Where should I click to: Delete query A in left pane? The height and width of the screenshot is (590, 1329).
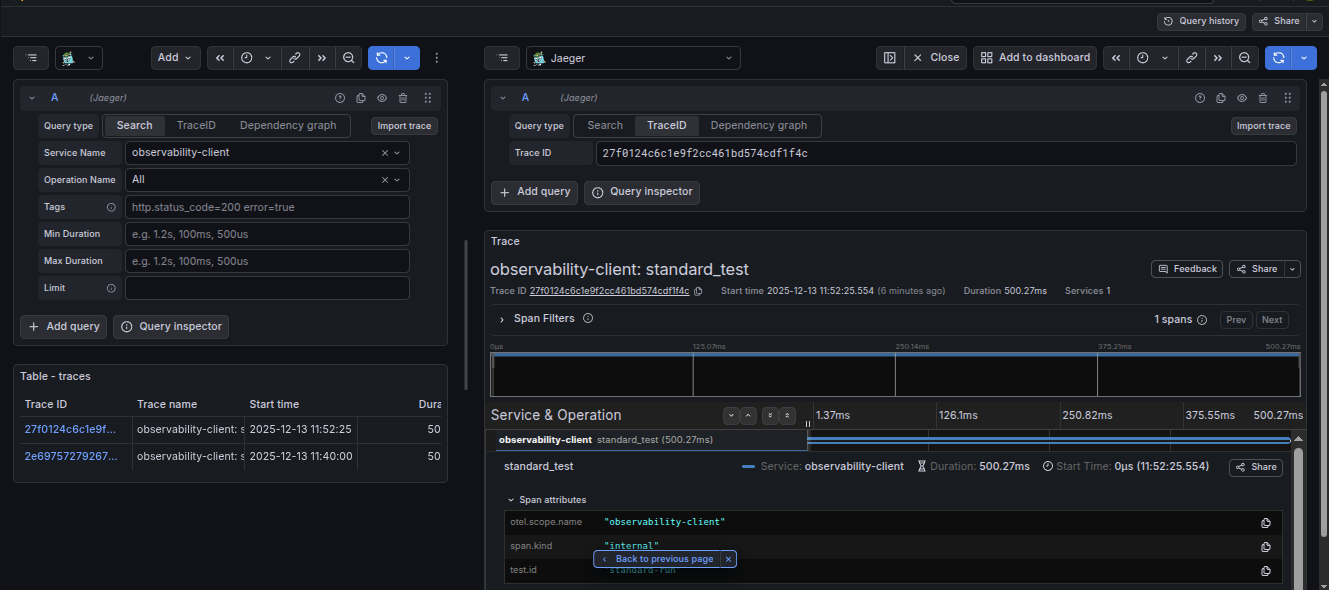pos(403,98)
